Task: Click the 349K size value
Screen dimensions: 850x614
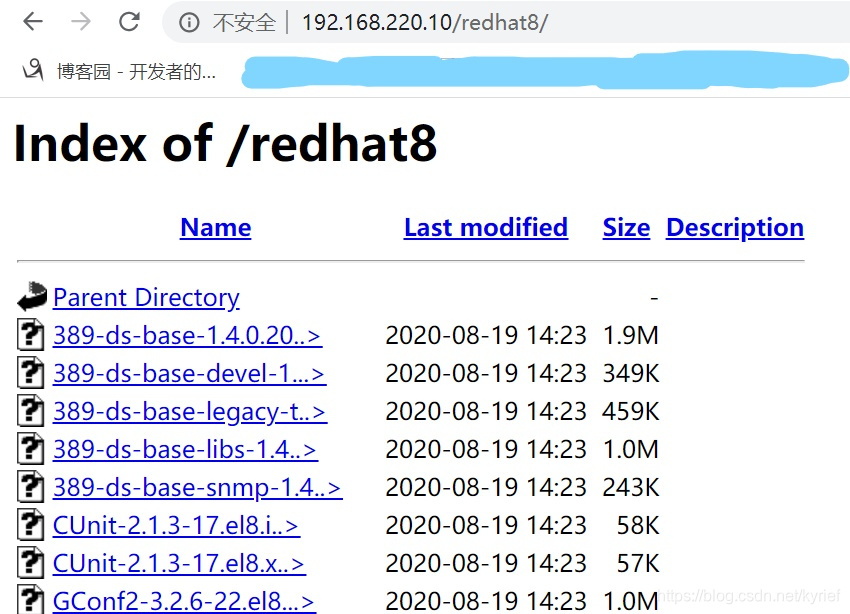Action: (631, 373)
